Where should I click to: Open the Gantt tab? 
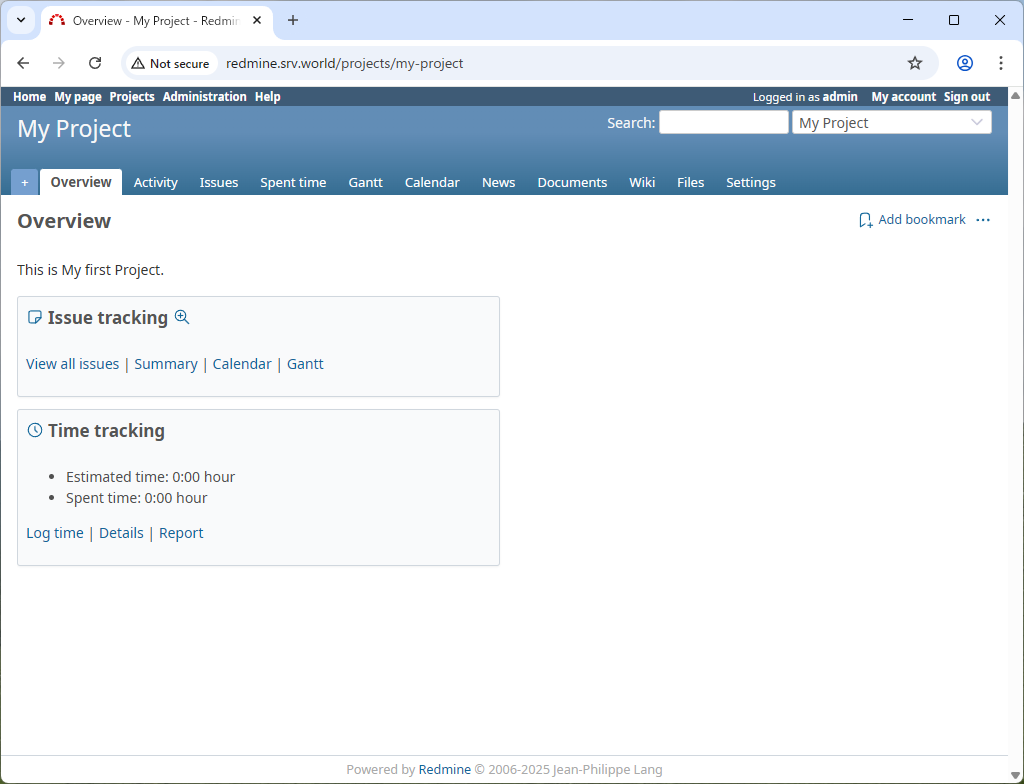pyautogui.click(x=365, y=182)
